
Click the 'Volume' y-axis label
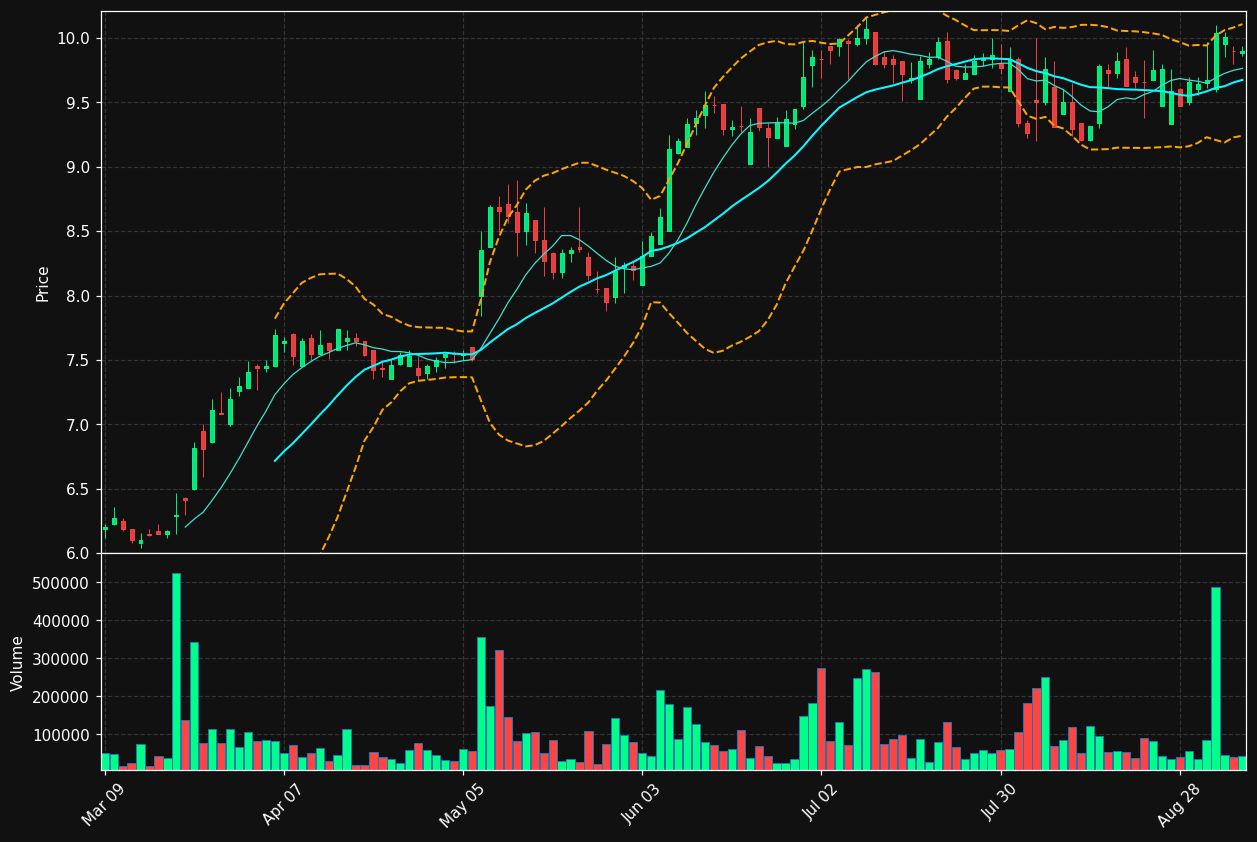point(18,663)
